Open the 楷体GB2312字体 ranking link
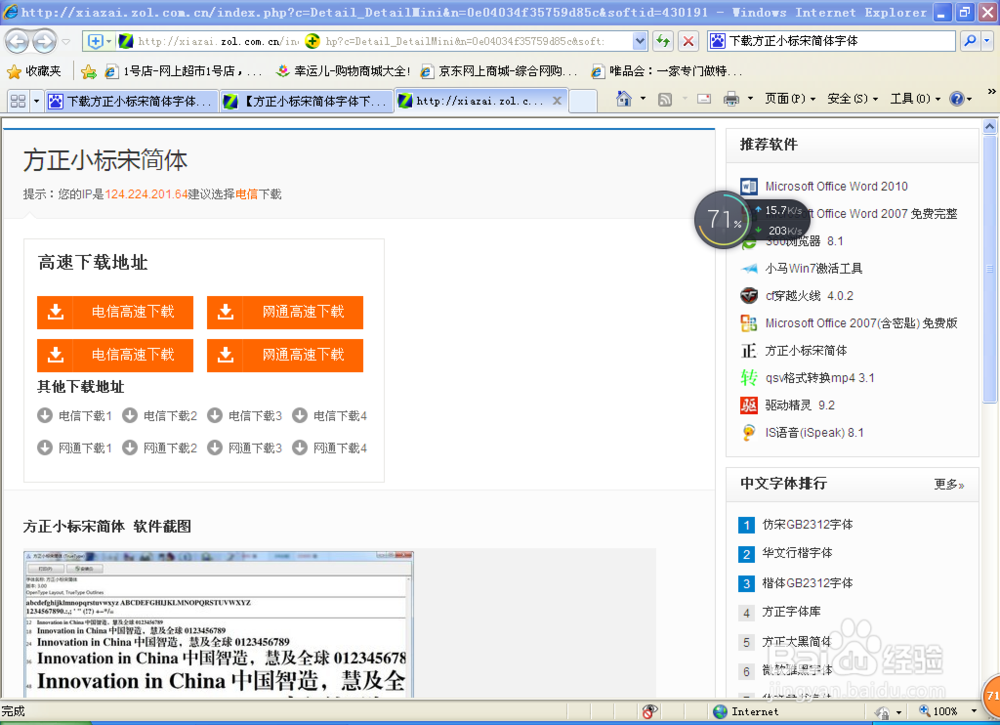The image size is (1000, 725). (x=807, y=583)
